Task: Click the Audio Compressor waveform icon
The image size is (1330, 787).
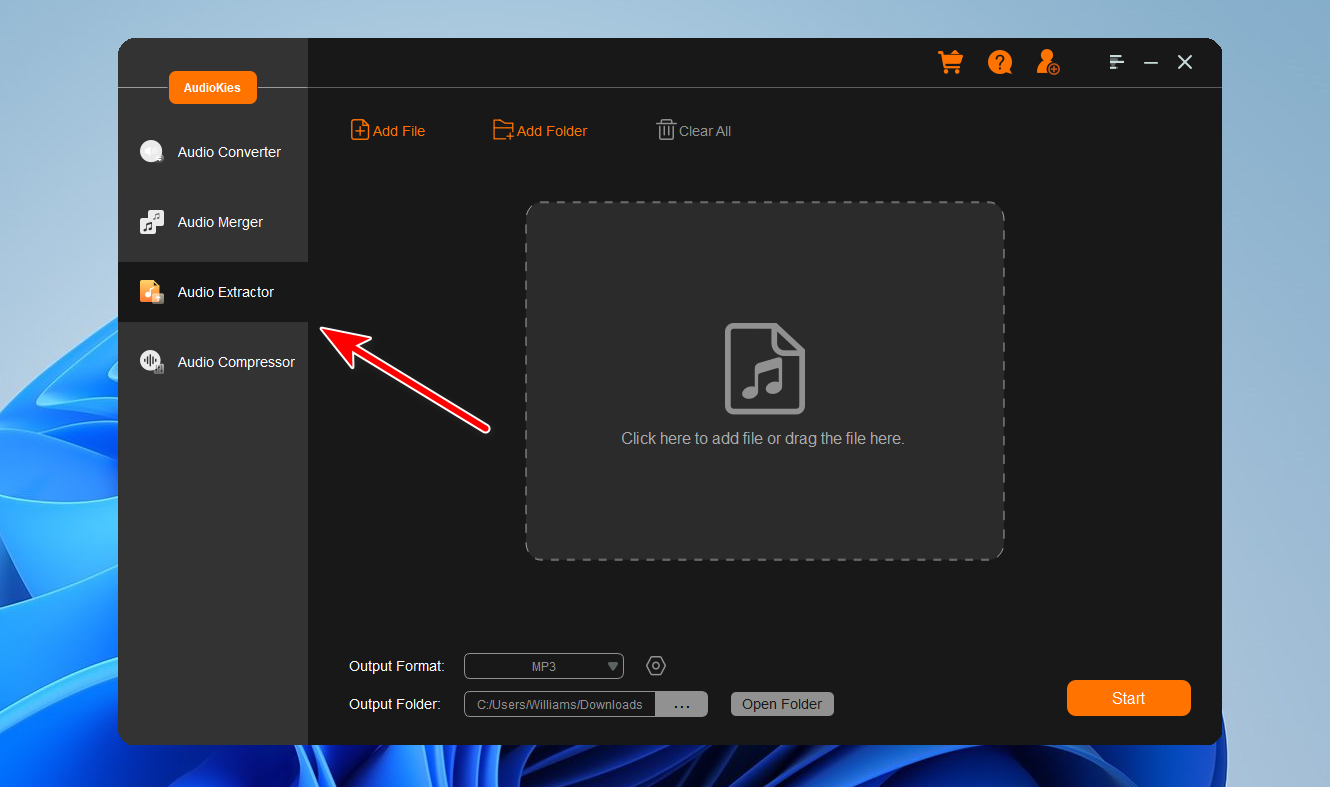Action: pyautogui.click(x=151, y=362)
